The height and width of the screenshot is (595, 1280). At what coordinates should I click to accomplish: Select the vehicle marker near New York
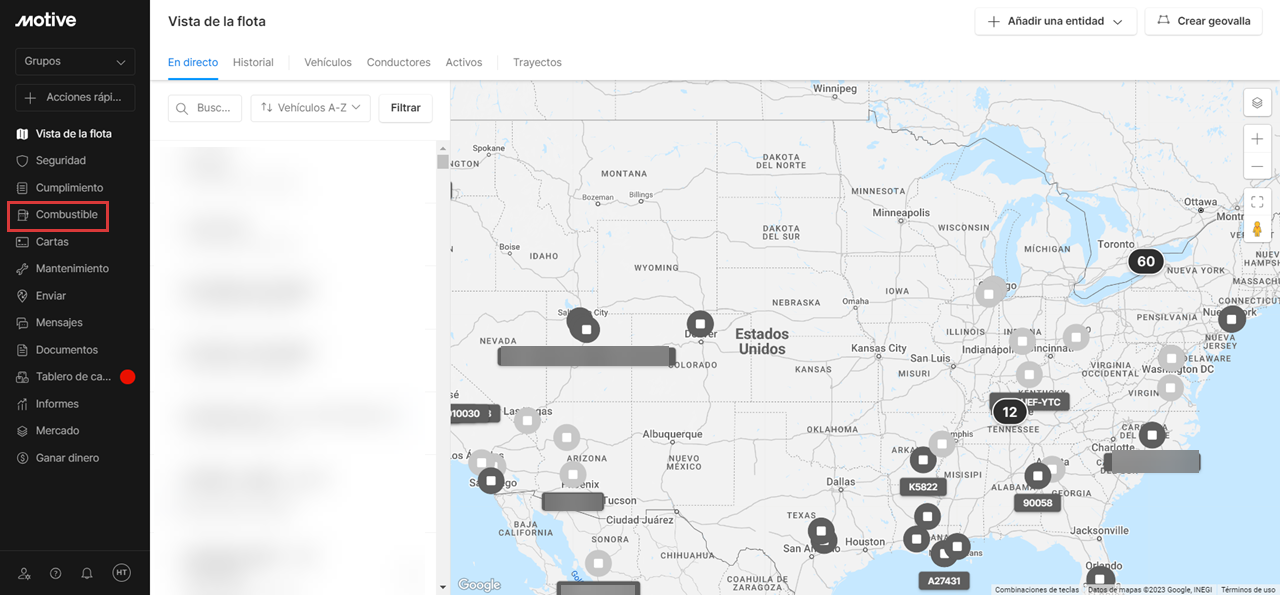tap(1232, 319)
